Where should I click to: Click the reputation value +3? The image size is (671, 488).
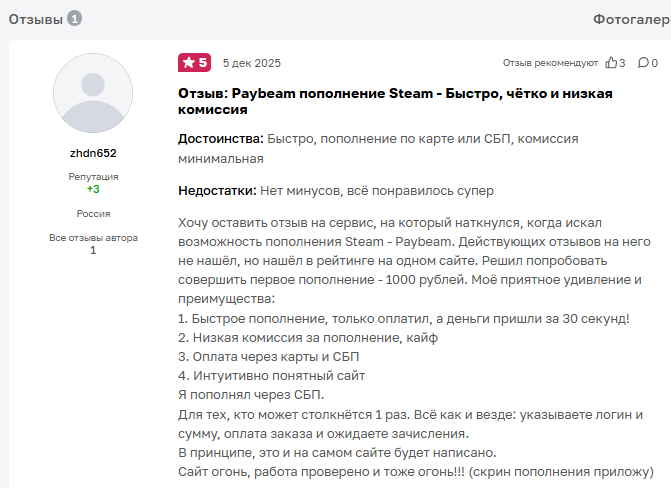93,189
